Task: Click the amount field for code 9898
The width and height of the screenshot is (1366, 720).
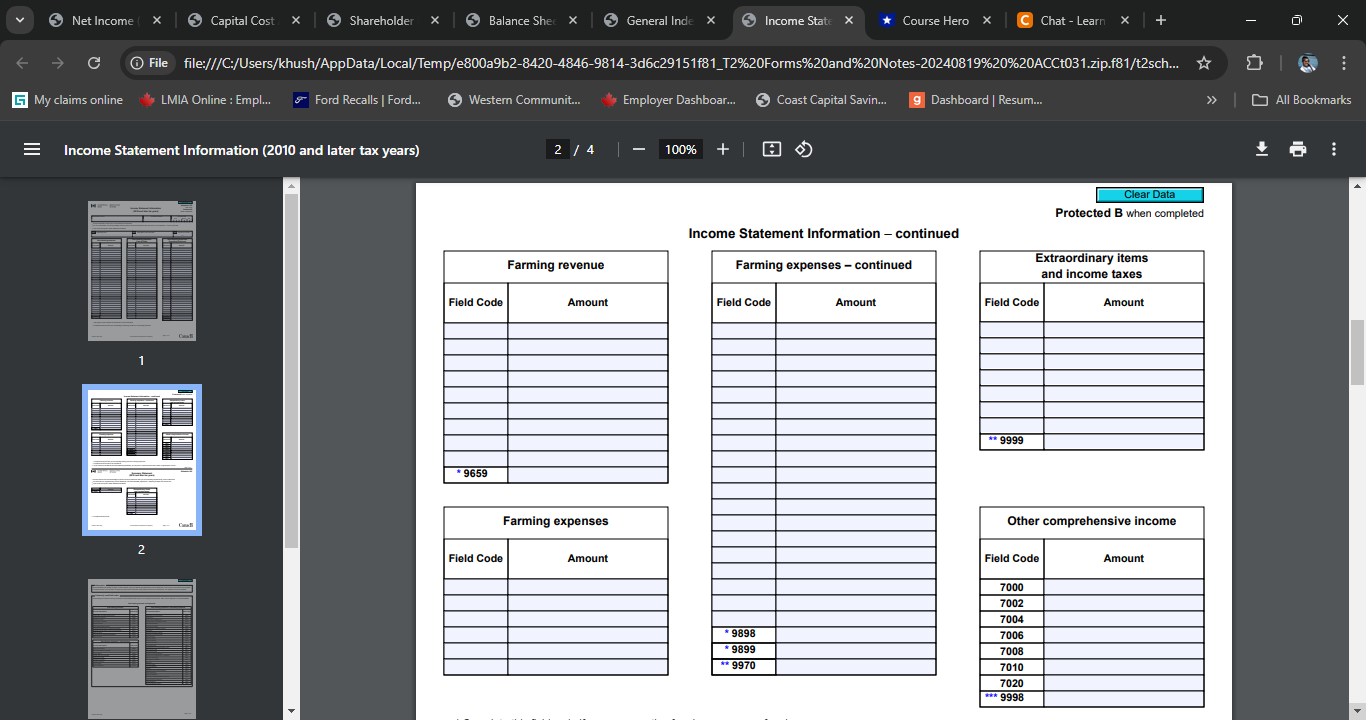Action: [856, 634]
